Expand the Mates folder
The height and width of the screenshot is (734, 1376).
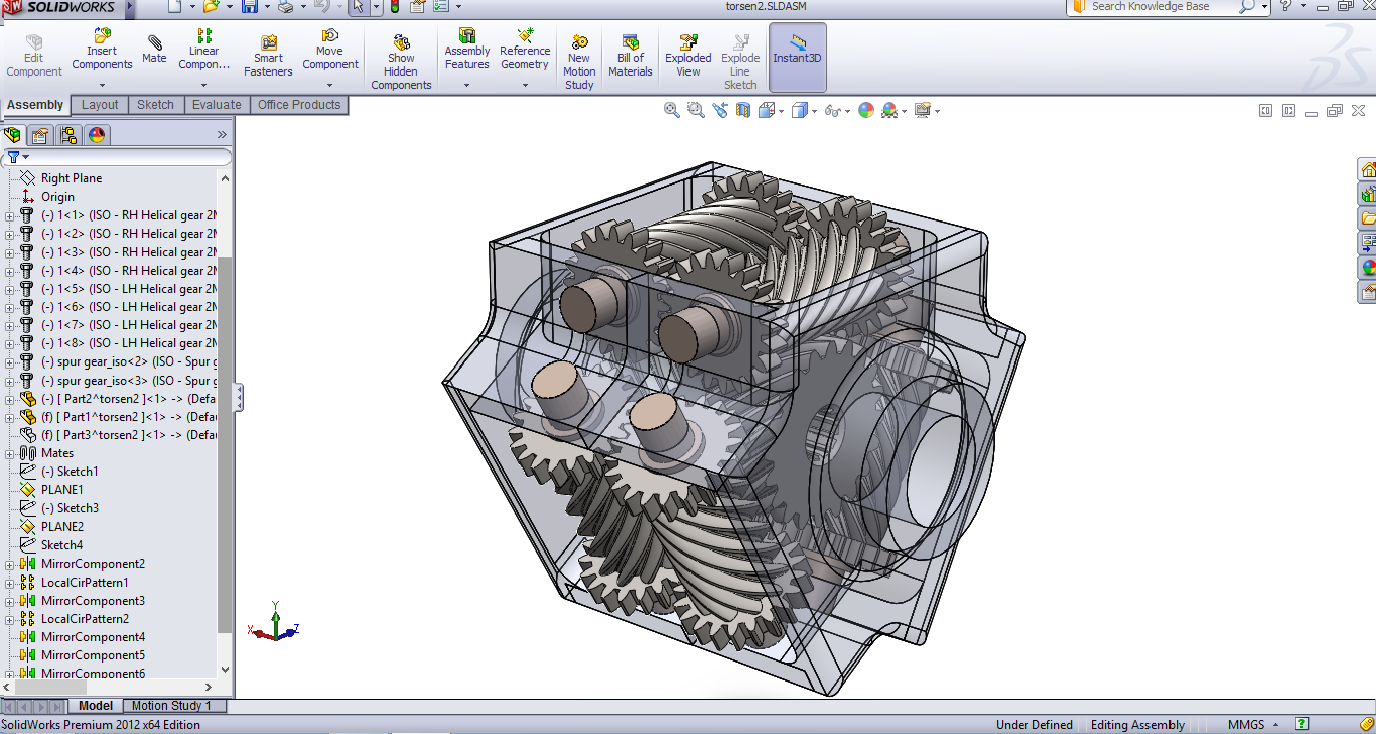tap(10, 453)
